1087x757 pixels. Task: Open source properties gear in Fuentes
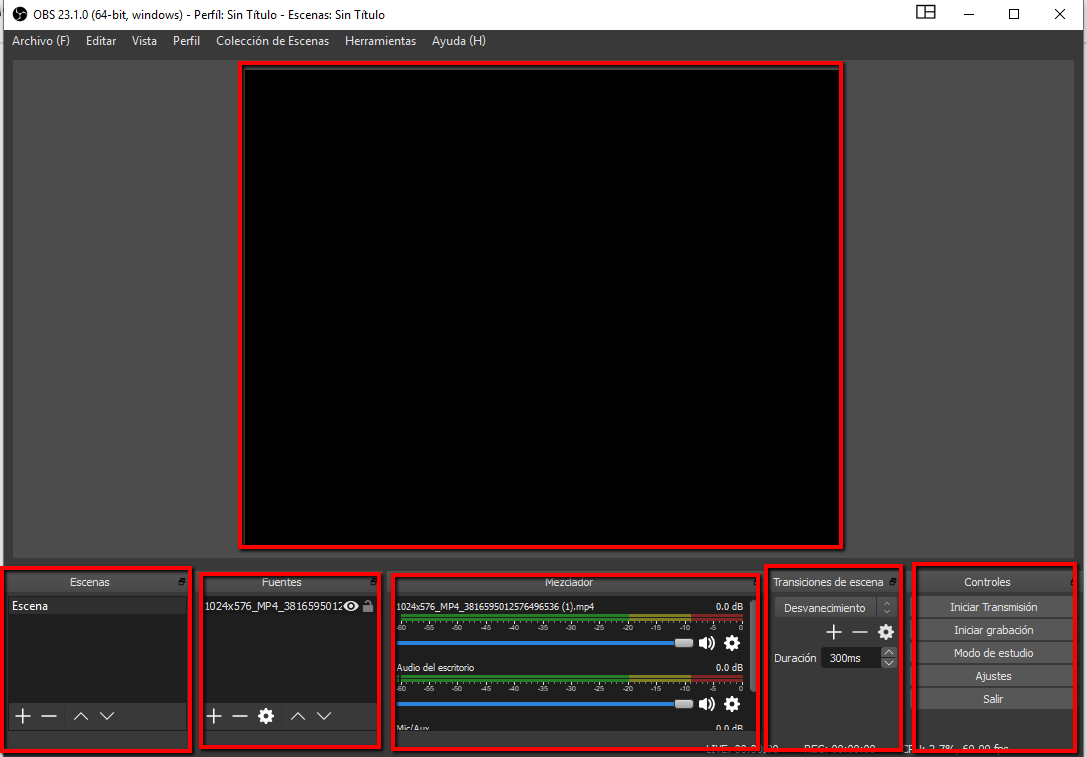266,716
